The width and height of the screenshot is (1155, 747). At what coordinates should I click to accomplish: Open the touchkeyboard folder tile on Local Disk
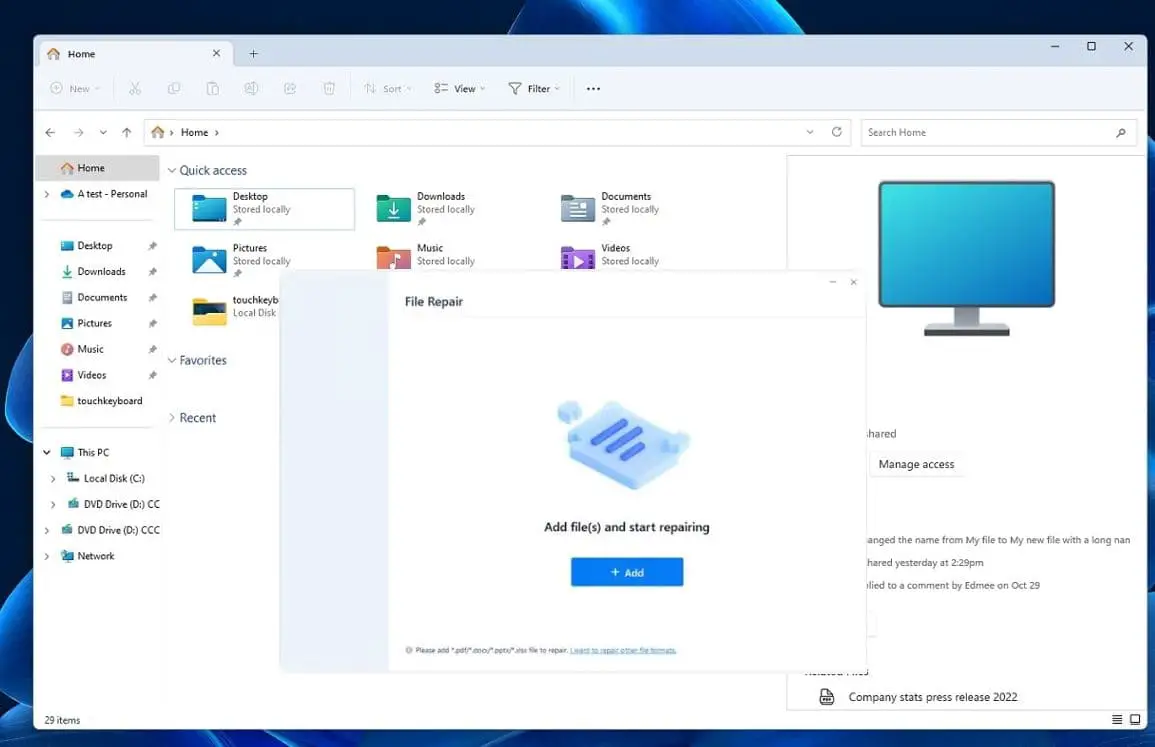(235, 311)
